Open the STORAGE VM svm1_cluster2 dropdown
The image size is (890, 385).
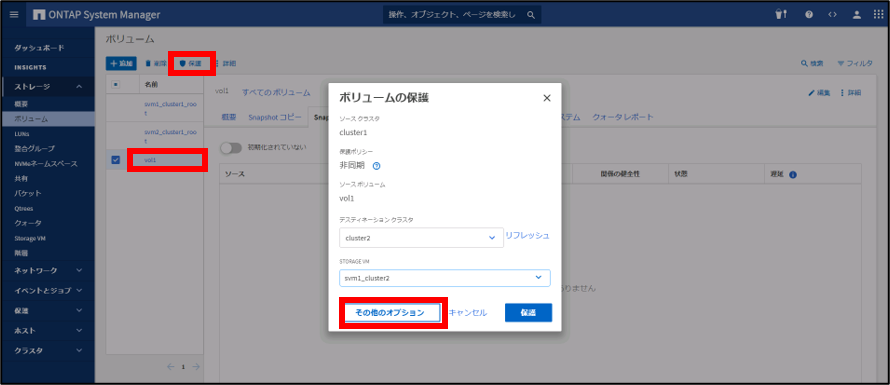click(x=444, y=278)
